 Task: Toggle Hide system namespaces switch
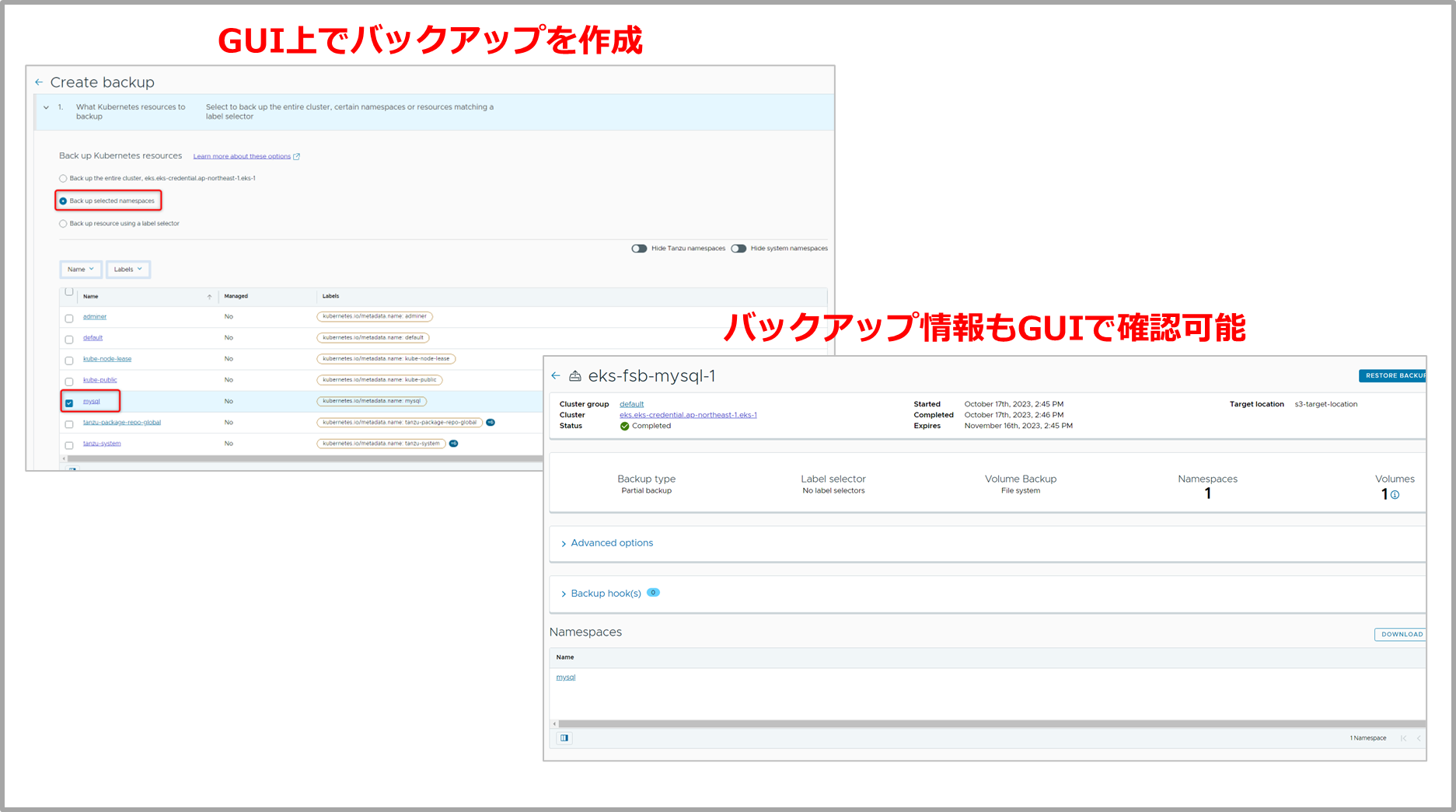click(x=738, y=249)
